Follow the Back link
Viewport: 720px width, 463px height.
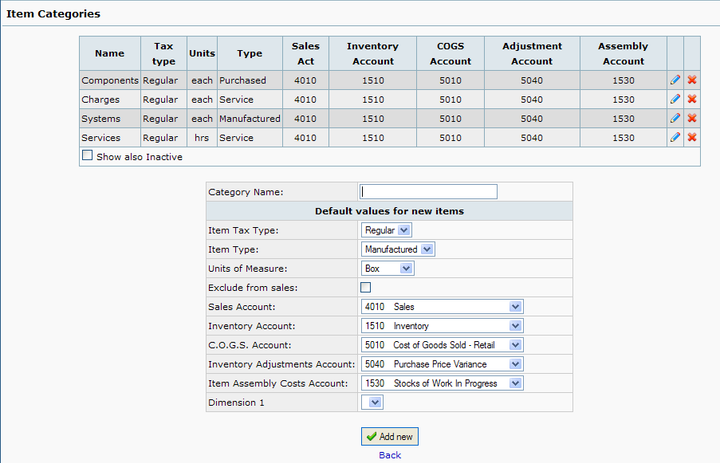pos(389,455)
